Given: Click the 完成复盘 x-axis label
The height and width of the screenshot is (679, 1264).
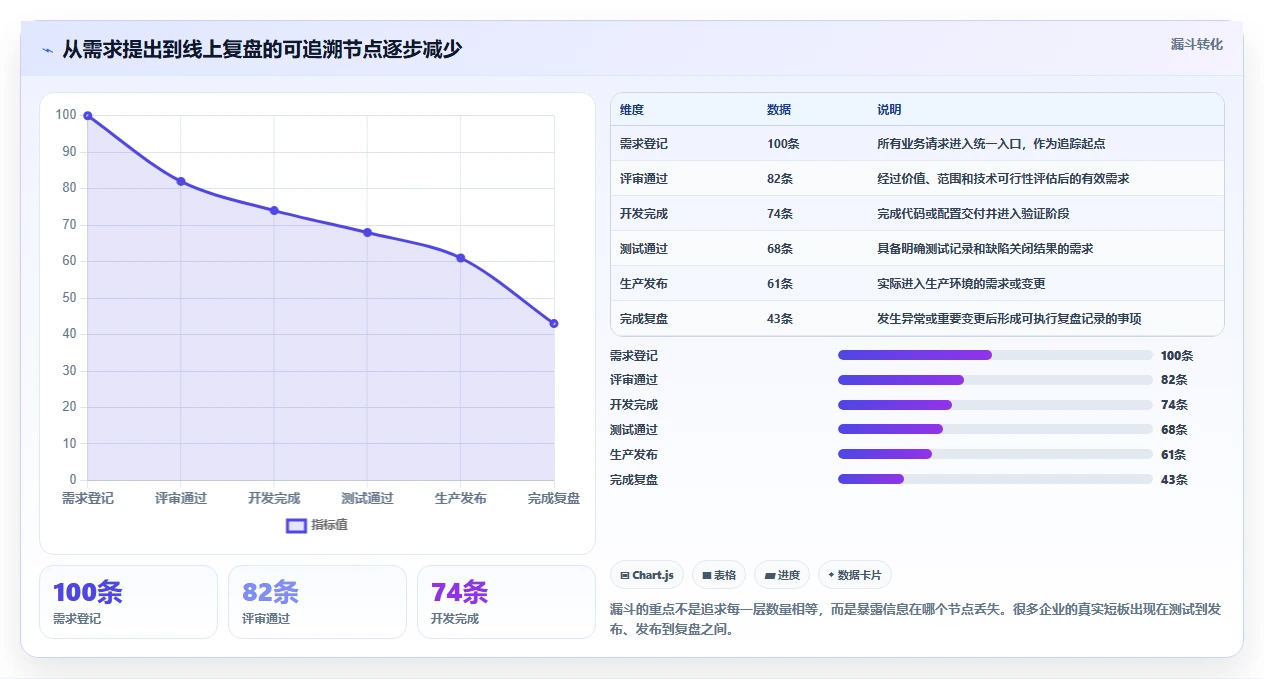Looking at the screenshot, I should click(x=554, y=498).
